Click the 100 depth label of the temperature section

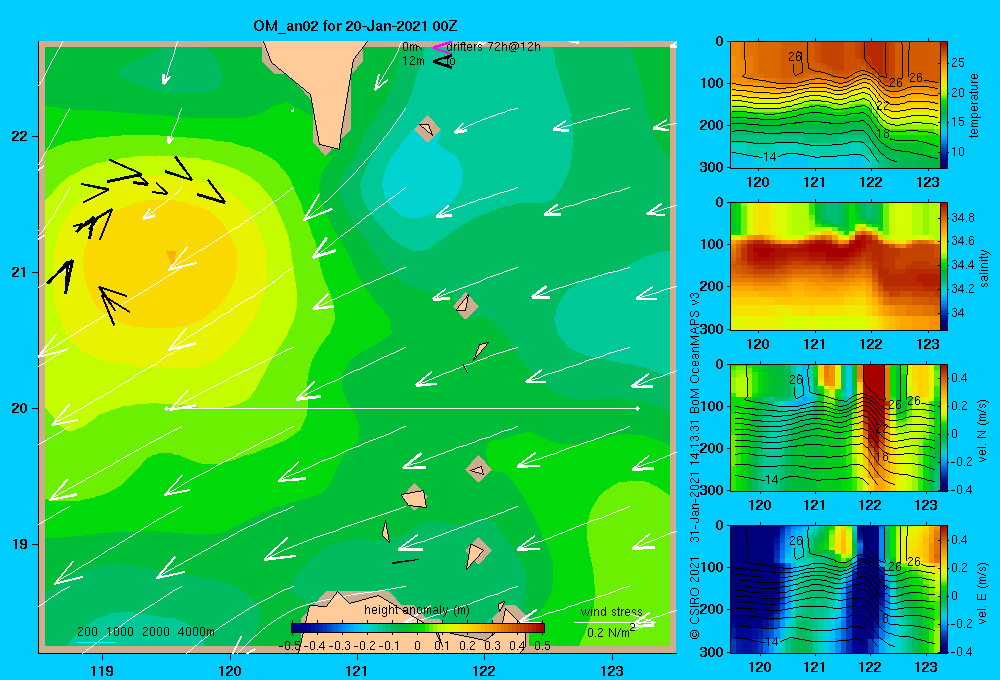coord(712,83)
